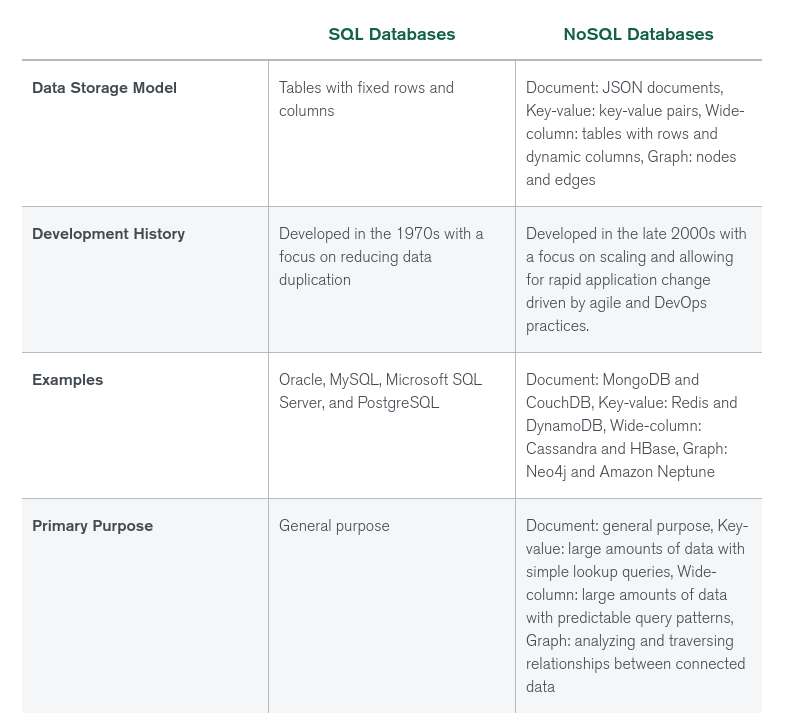785x713 pixels.
Task: Select the Examples row label
Action: 68,380
